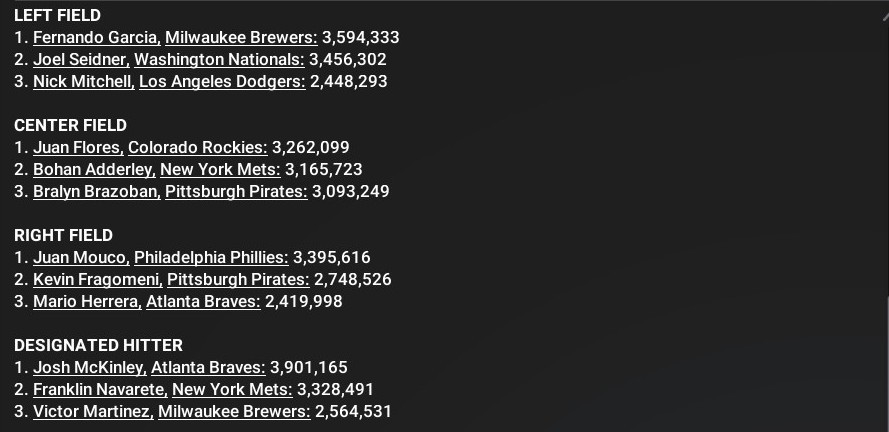Open the Philadelphia Phillies team page
This screenshot has height=432, width=889.
(x=210, y=258)
